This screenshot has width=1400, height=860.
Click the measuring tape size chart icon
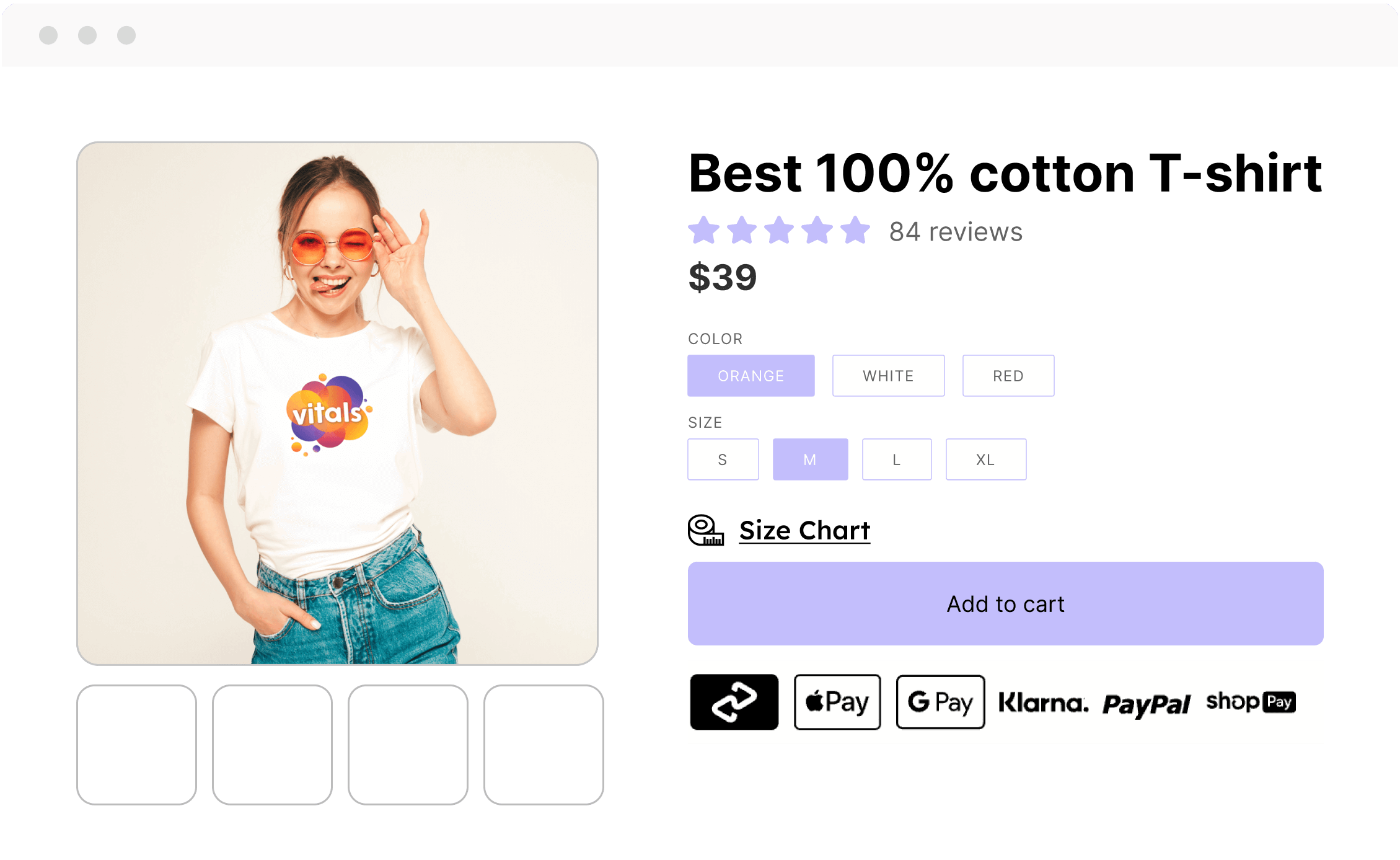[x=706, y=530]
